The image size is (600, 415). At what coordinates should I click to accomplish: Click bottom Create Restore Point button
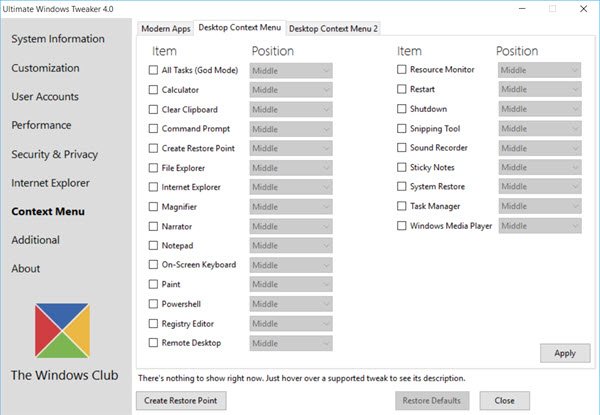[x=181, y=400]
